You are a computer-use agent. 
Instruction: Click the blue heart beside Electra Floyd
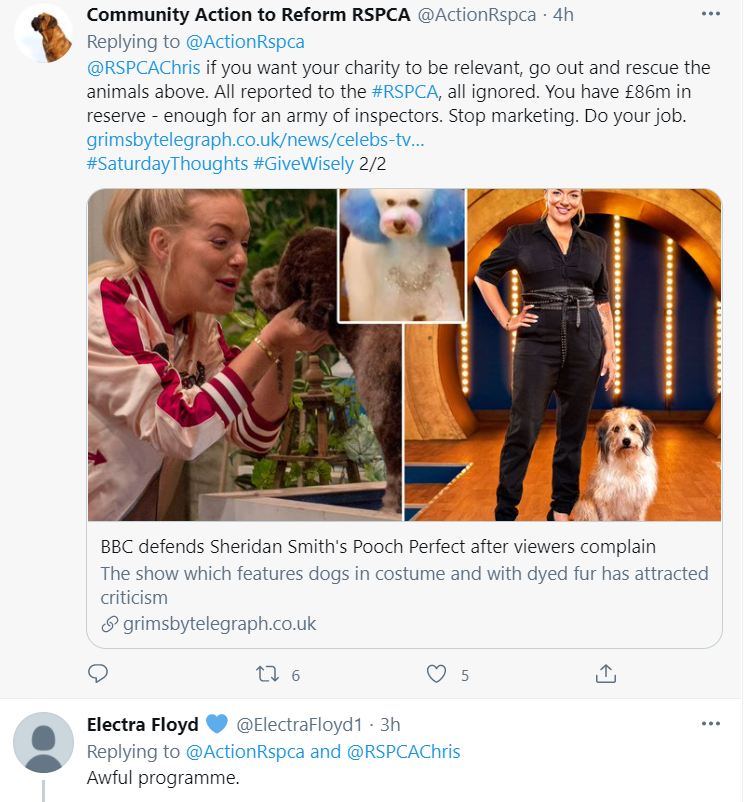pyautogui.click(x=217, y=724)
